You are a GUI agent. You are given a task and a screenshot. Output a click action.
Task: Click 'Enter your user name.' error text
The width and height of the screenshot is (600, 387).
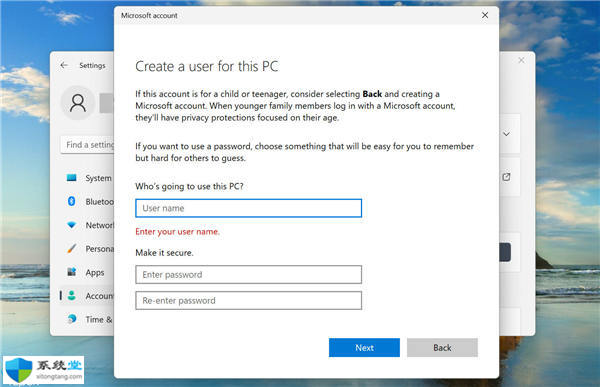[x=177, y=232]
